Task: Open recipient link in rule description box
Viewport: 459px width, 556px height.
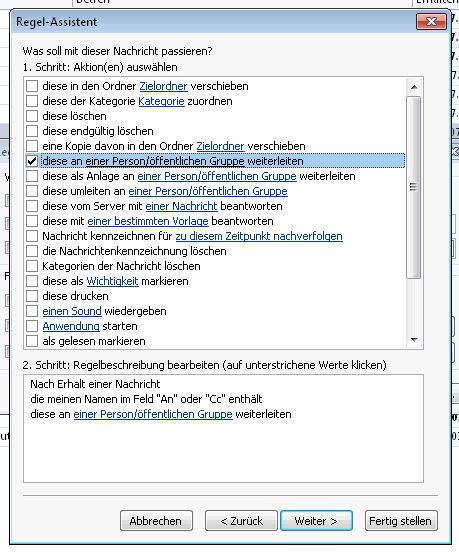Action: tap(153, 414)
